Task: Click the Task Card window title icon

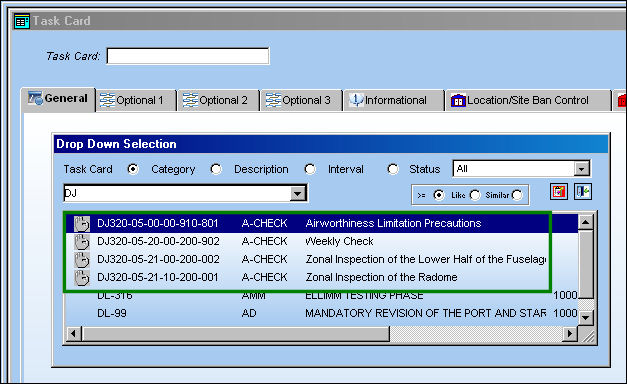Action: [21, 21]
